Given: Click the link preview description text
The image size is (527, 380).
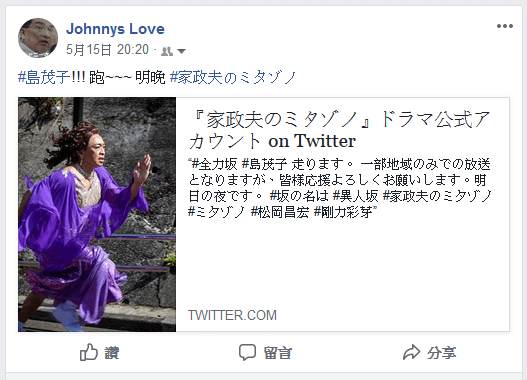Looking at the screenshot, I should coord(340,188).
